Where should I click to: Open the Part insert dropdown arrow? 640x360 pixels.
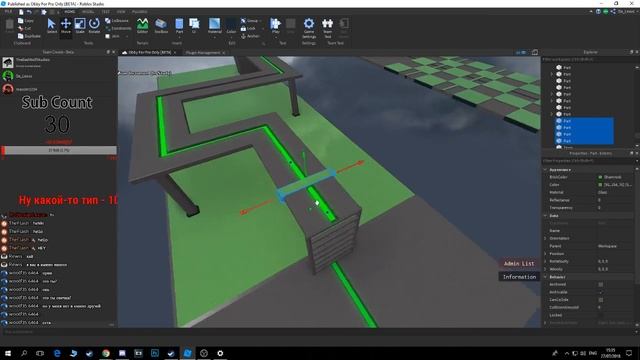[x=179, y=37]
